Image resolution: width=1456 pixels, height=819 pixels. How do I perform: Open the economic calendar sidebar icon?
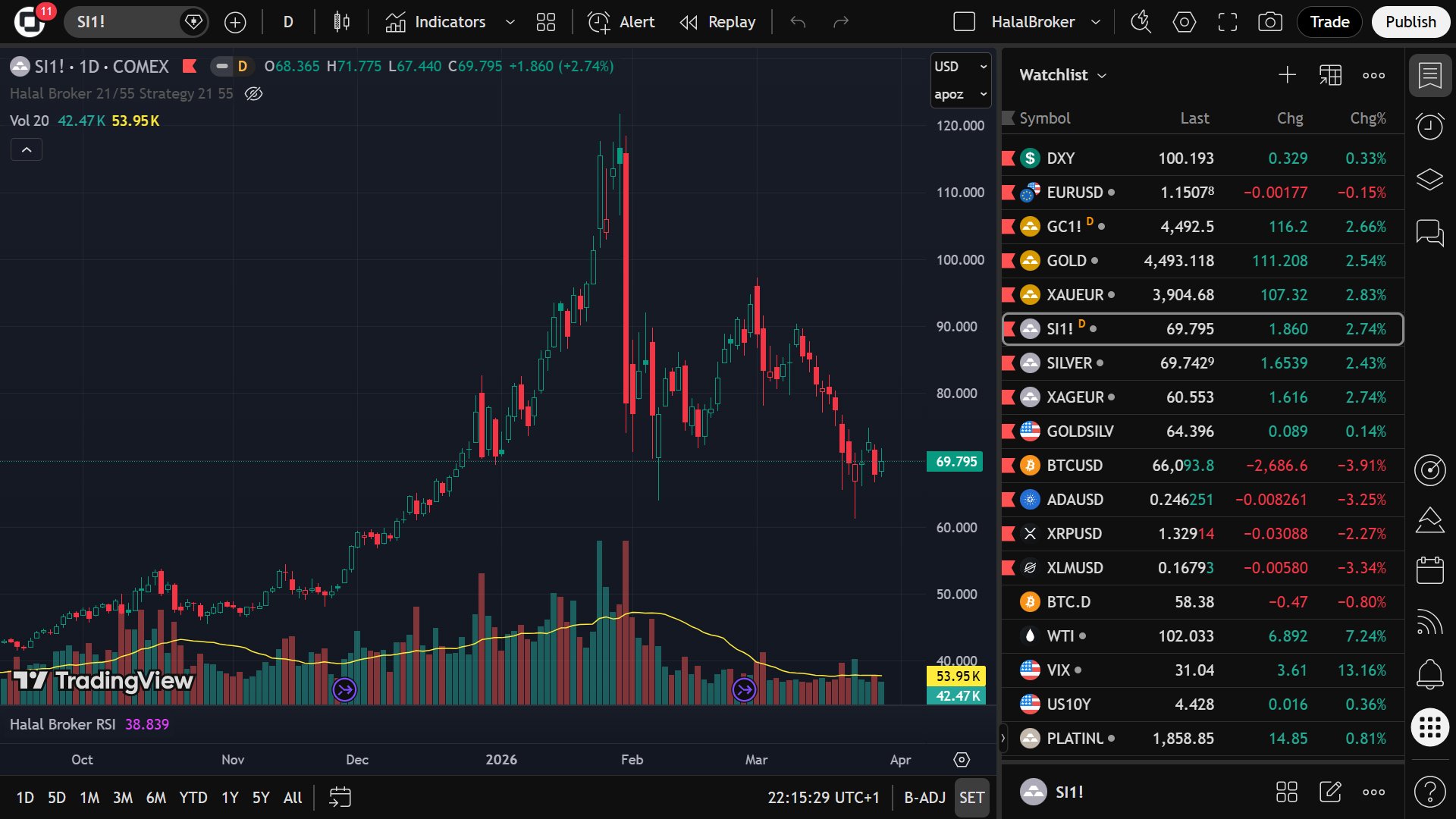(x=1429, y=570)
